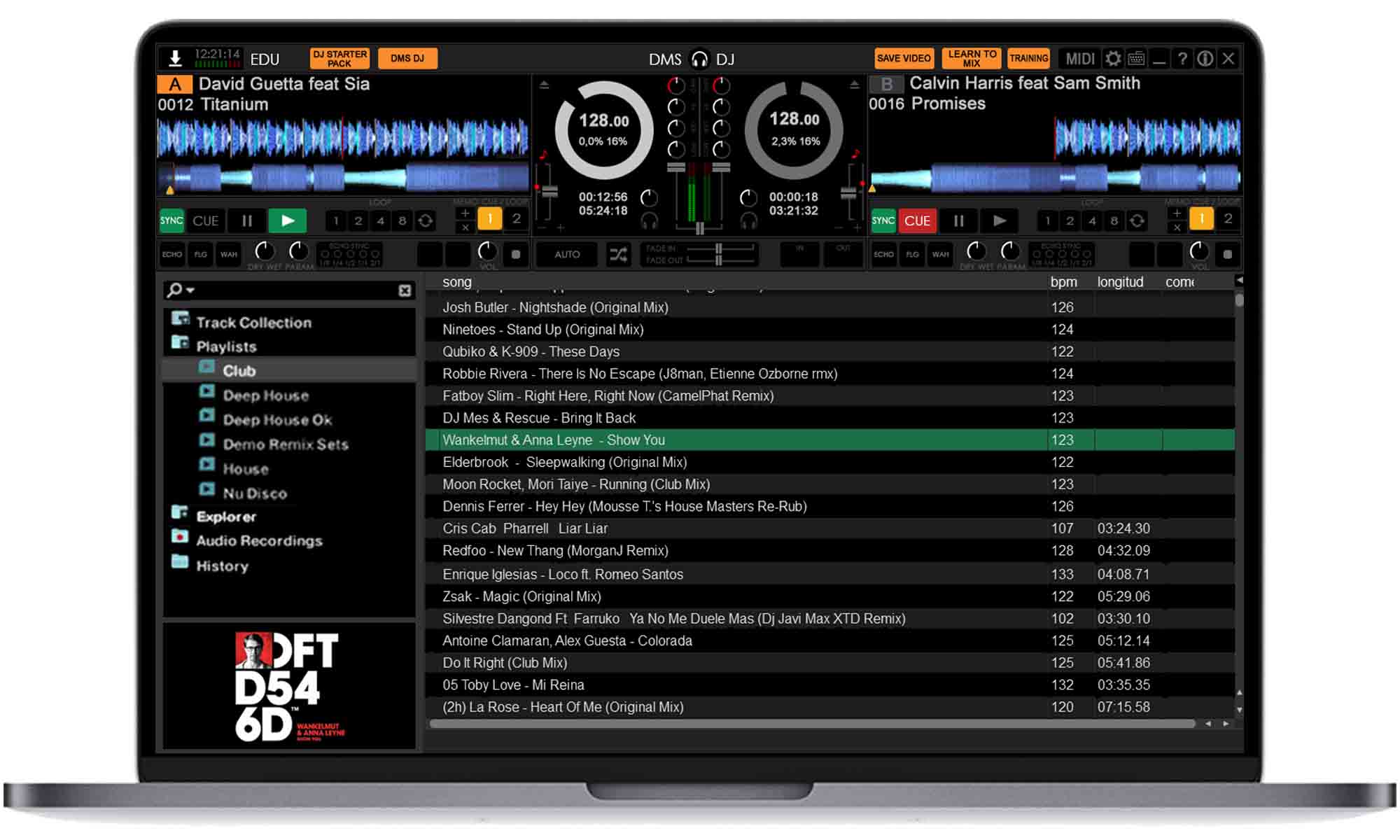Enable ECHO effect on deck A
Viewport: 1400px width, 840px height.
172,254
